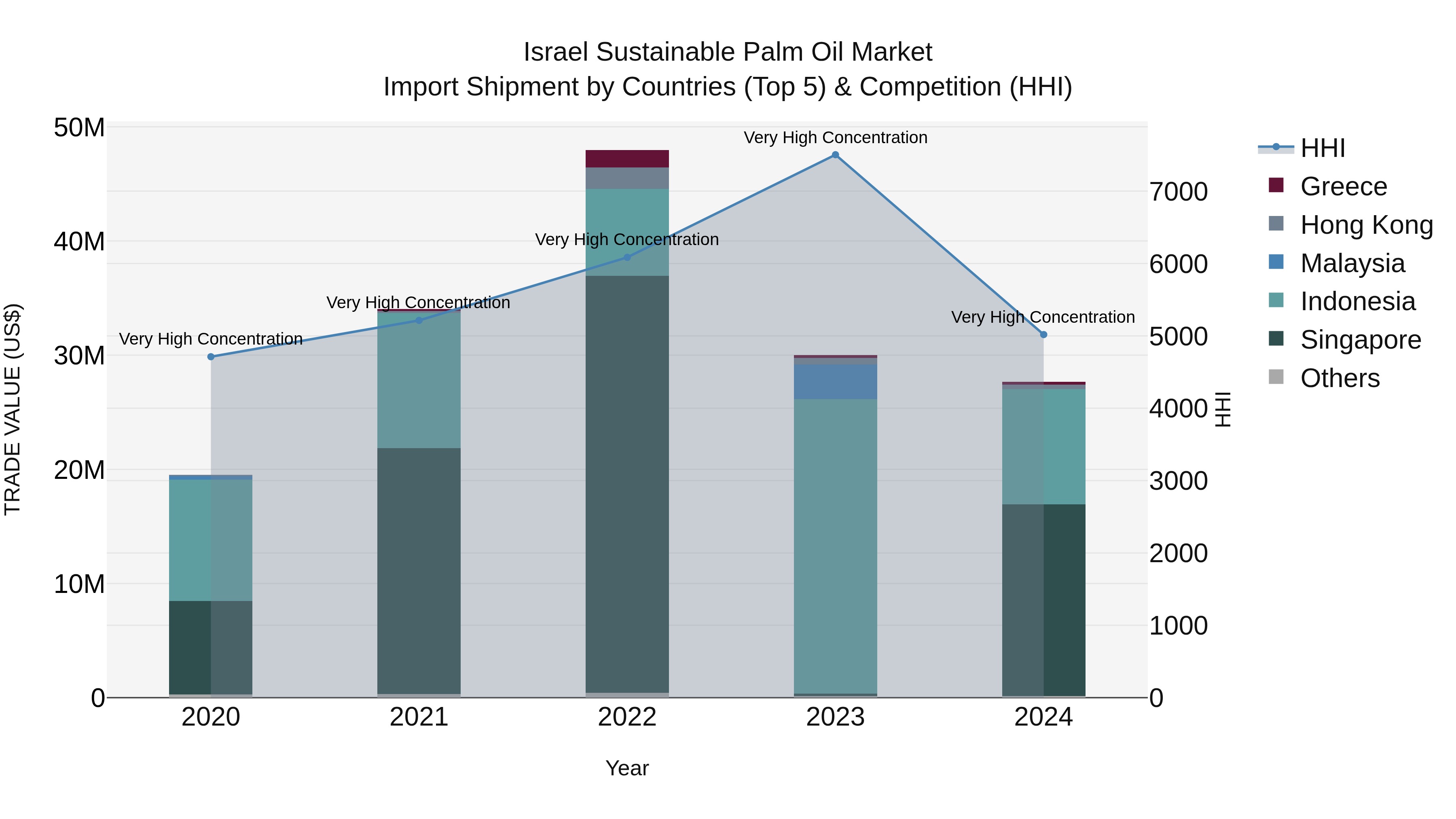Click the 2020 HHI data point marker
This screenshot has width=1456, height=819.
click(x=211, y=357)
